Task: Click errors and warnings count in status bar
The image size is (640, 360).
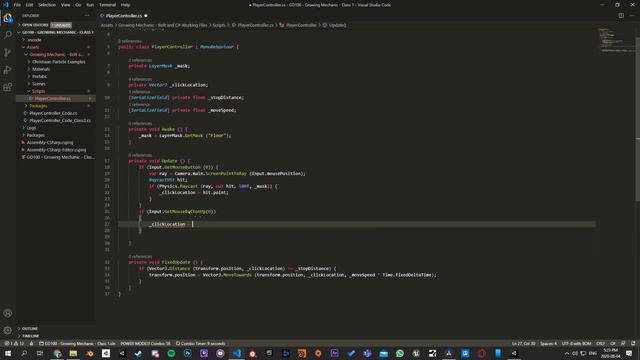Action: tap(14, 344)
